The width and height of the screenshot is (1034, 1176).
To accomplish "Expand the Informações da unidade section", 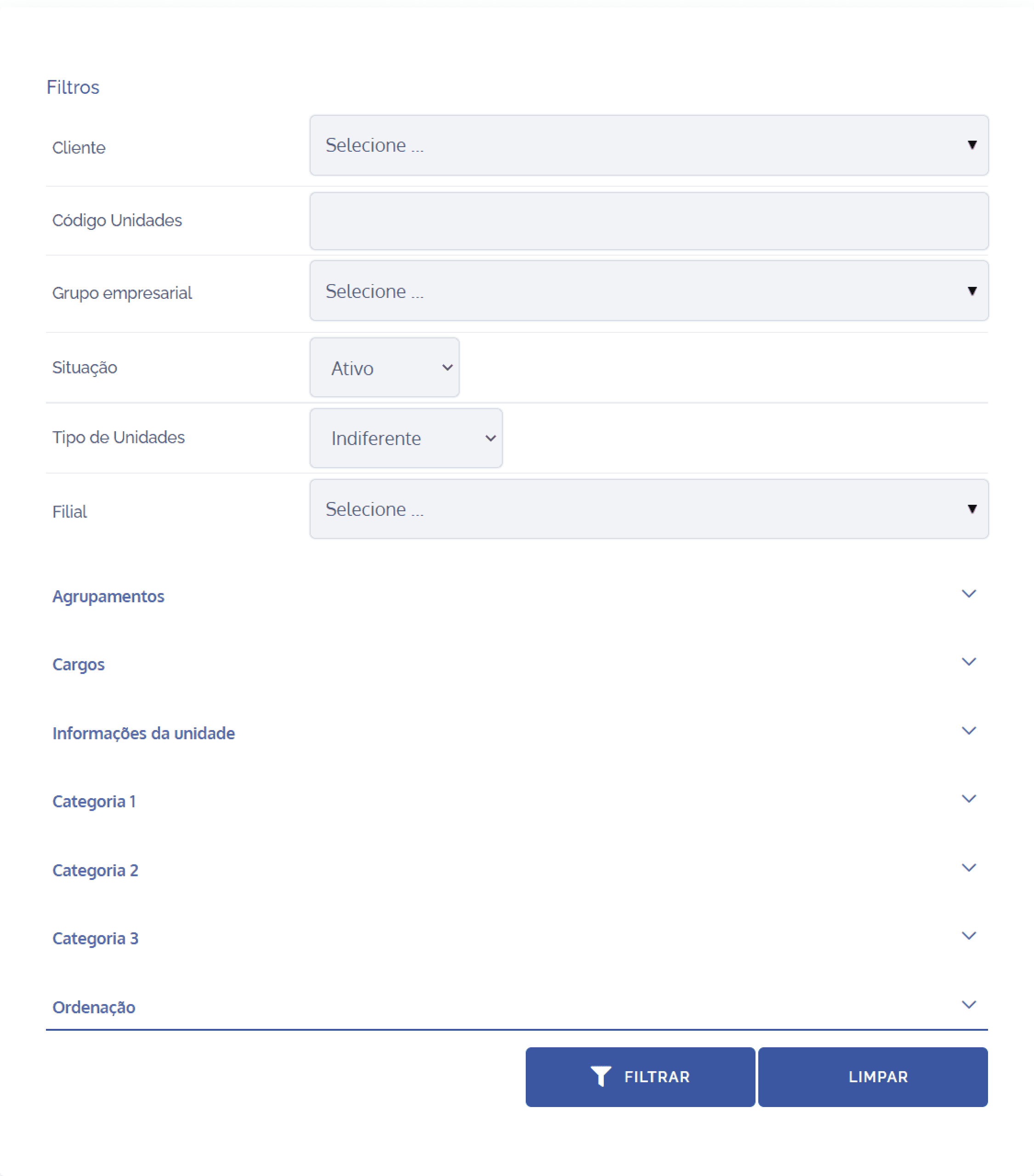I will (x=143, y=734).
